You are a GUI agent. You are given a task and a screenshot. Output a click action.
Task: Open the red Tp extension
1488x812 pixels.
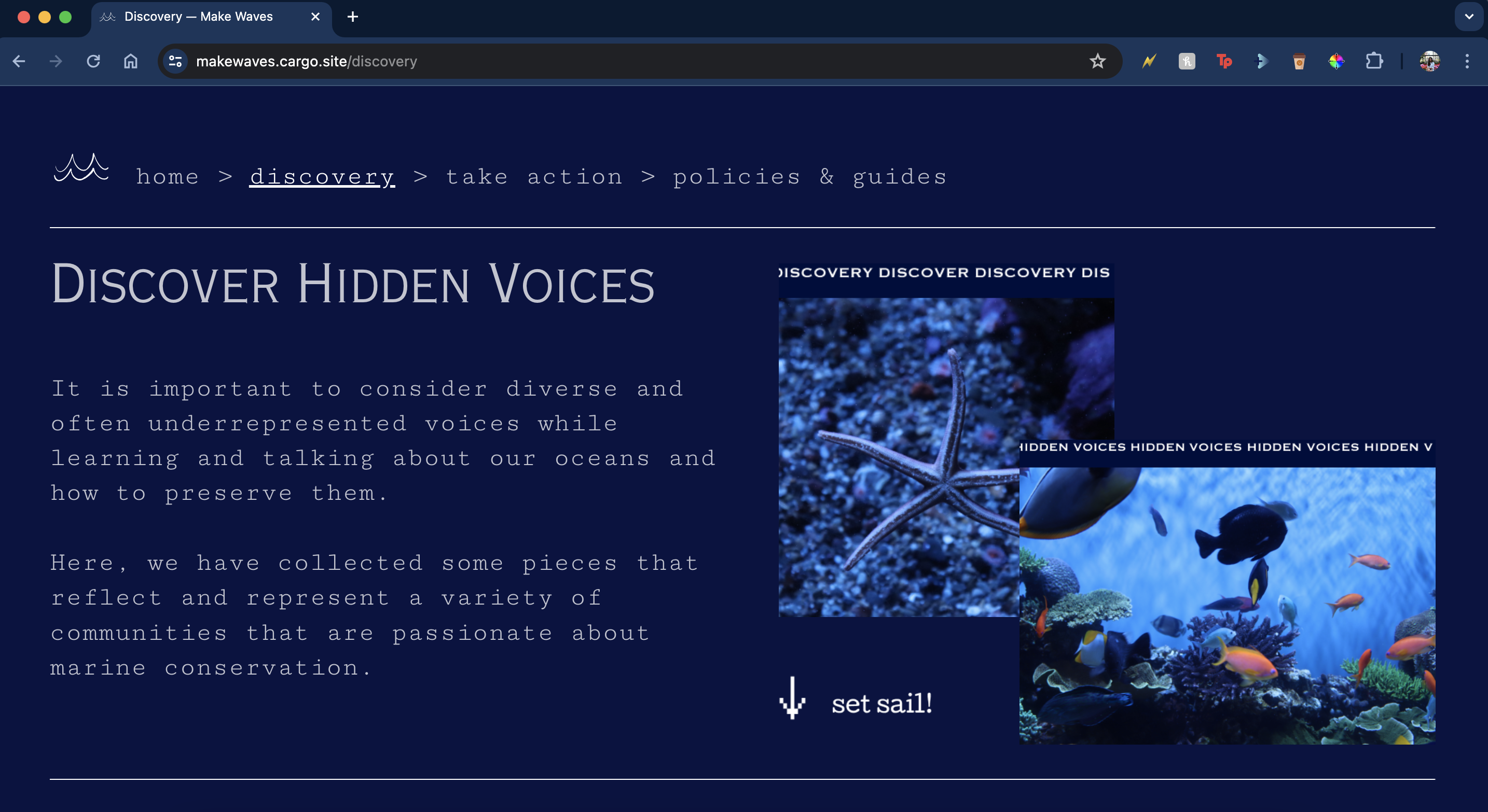[x=1224, y=61]
